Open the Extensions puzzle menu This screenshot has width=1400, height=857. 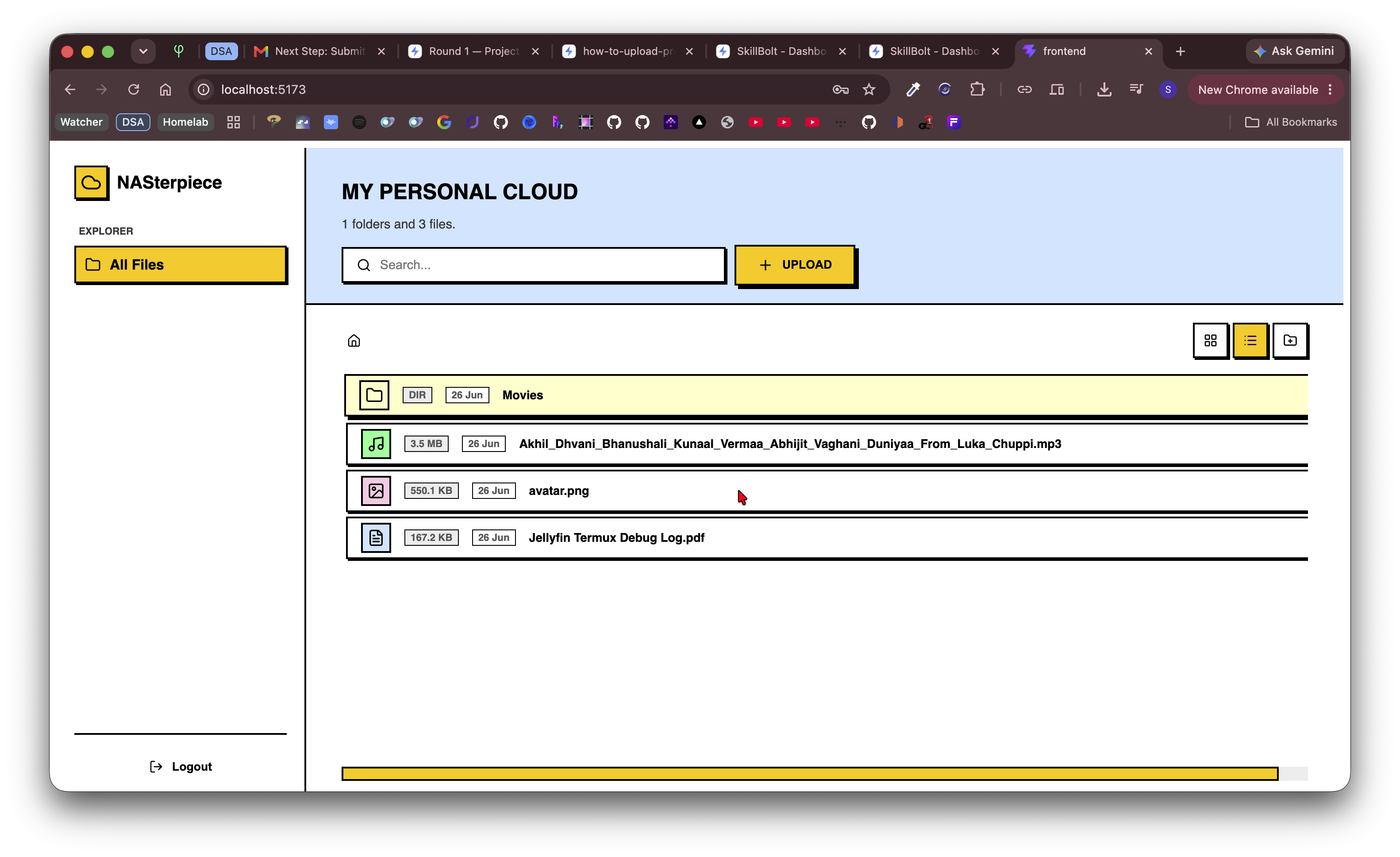coord(977,89)
